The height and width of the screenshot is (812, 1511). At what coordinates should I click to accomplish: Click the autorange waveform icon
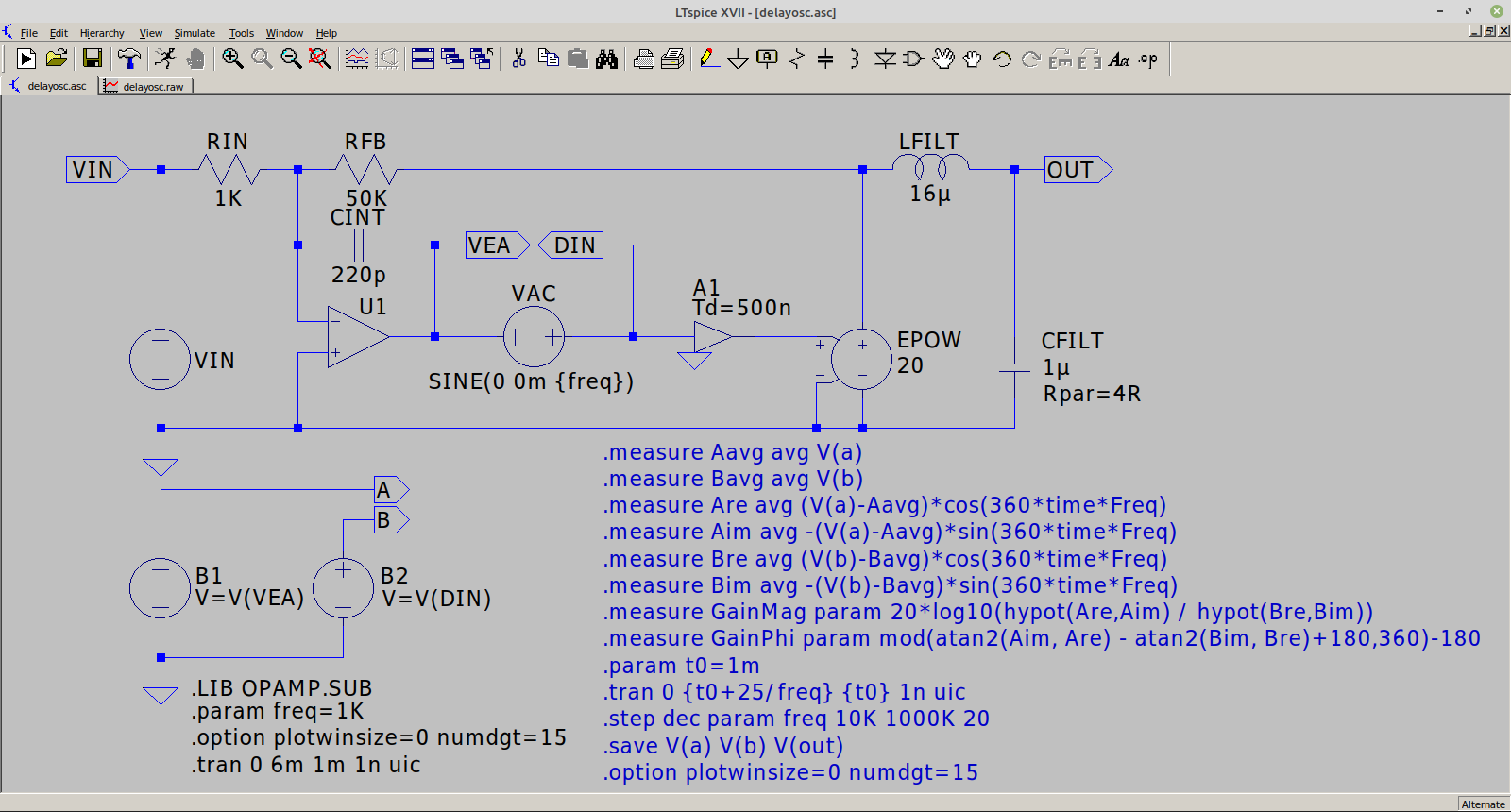357,59
